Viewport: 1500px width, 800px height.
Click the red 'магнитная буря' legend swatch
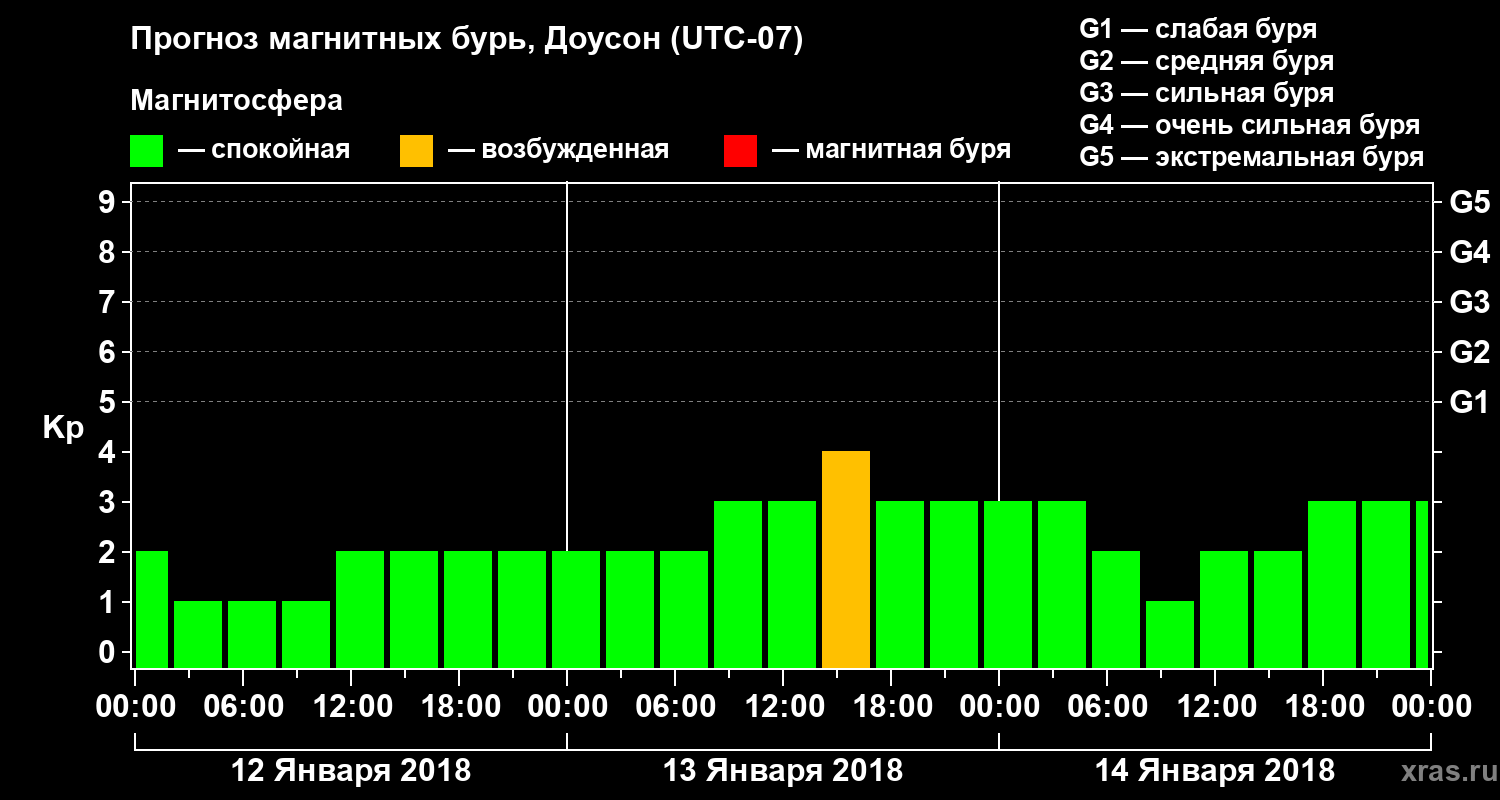(740, 150)
